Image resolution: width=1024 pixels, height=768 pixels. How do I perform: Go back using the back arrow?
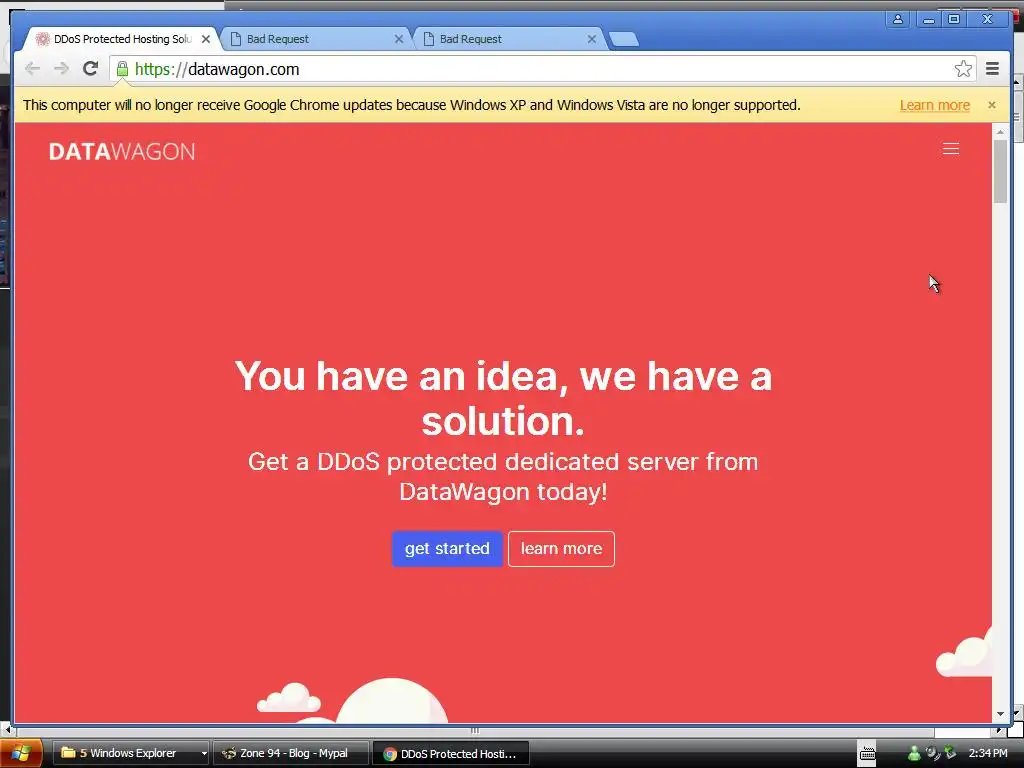coord(32,69)
